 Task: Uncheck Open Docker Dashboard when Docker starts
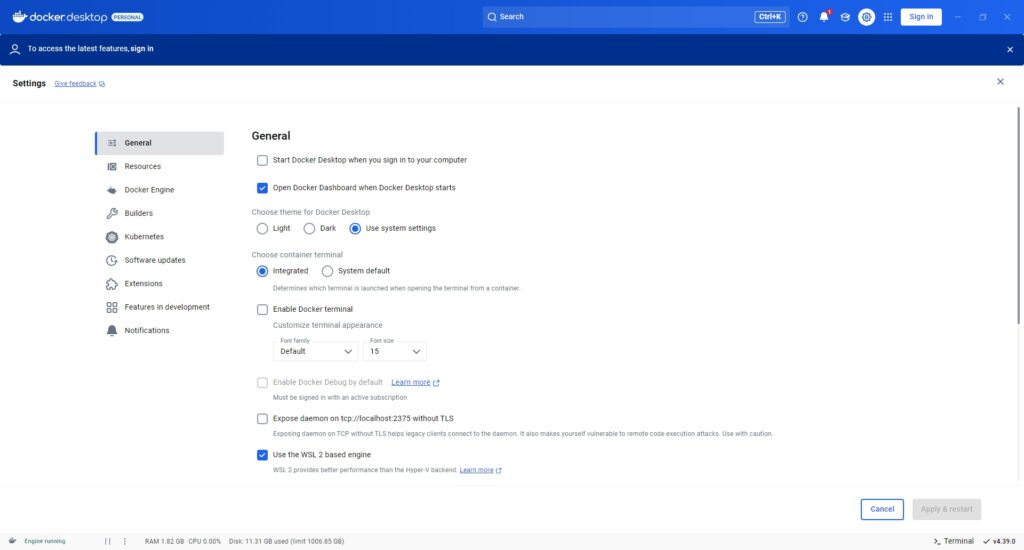[x=262, y=188]
